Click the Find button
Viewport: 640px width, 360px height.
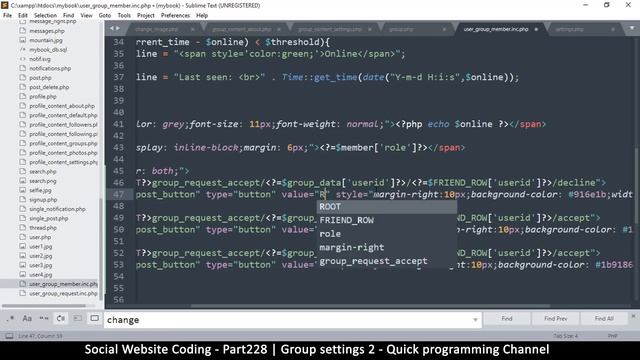(x=507, y=318)
